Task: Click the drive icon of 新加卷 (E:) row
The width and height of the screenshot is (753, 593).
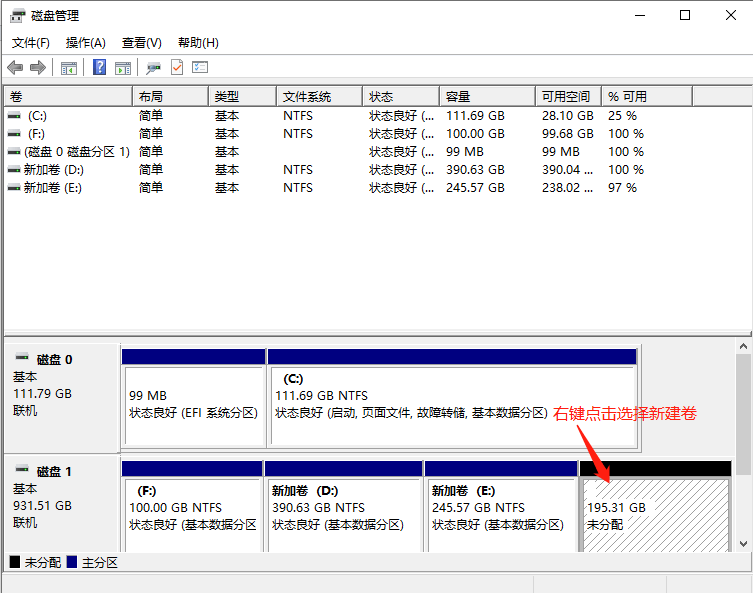Action: 14,188
